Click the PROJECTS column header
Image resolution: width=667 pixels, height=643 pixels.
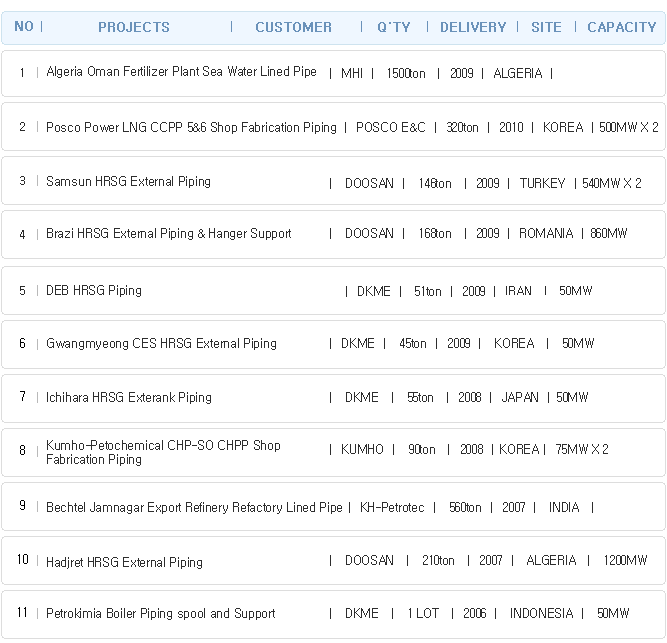coord(134,27)
